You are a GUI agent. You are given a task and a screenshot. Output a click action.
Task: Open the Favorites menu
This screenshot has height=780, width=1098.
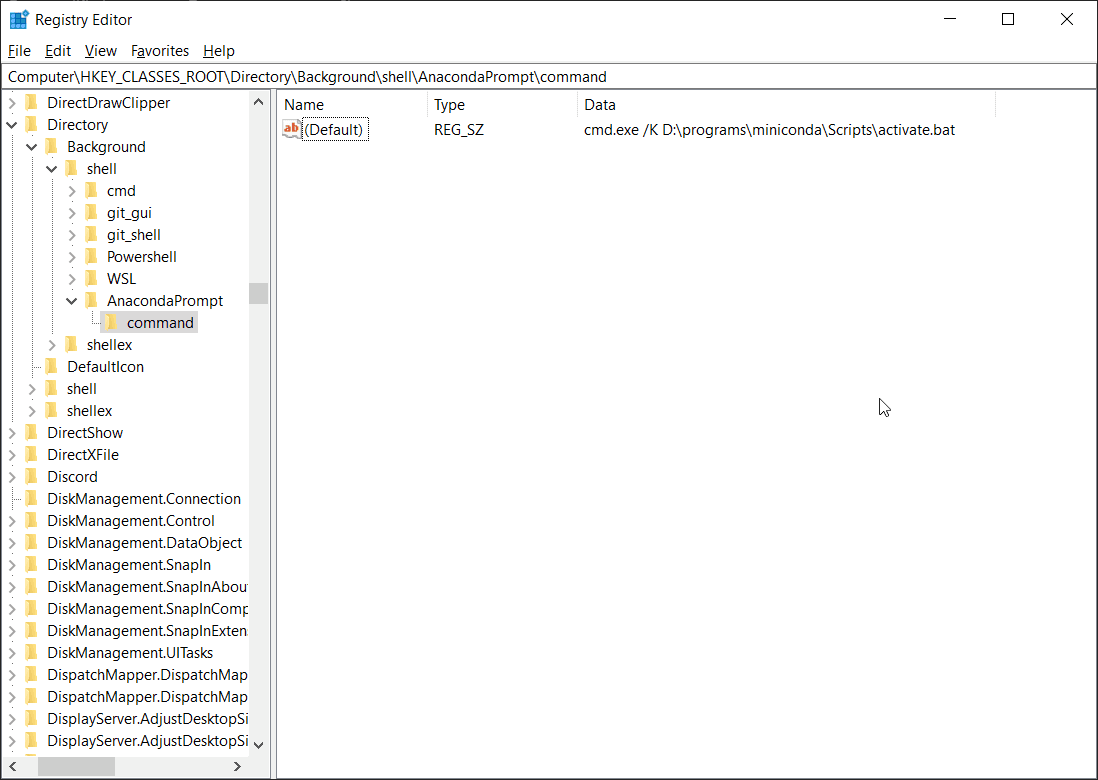click(x=160, y=51)
